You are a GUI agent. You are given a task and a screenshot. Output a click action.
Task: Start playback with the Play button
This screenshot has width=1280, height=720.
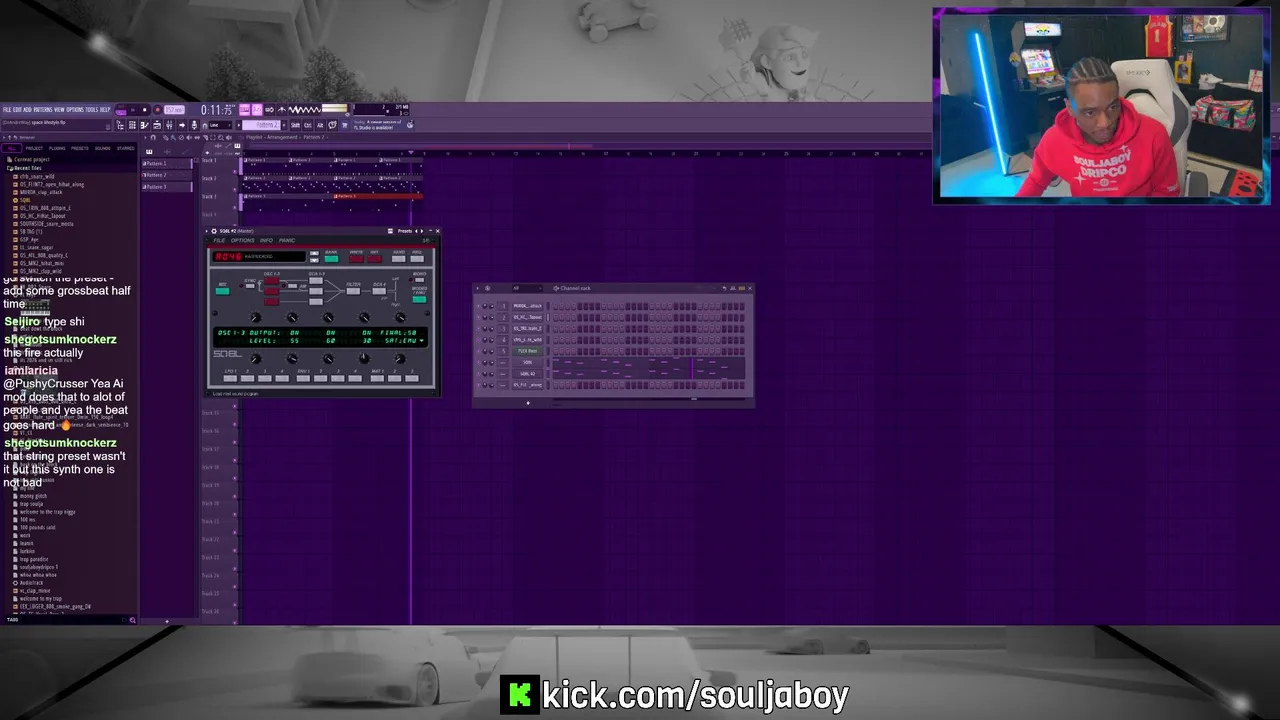tap(133, 109)
